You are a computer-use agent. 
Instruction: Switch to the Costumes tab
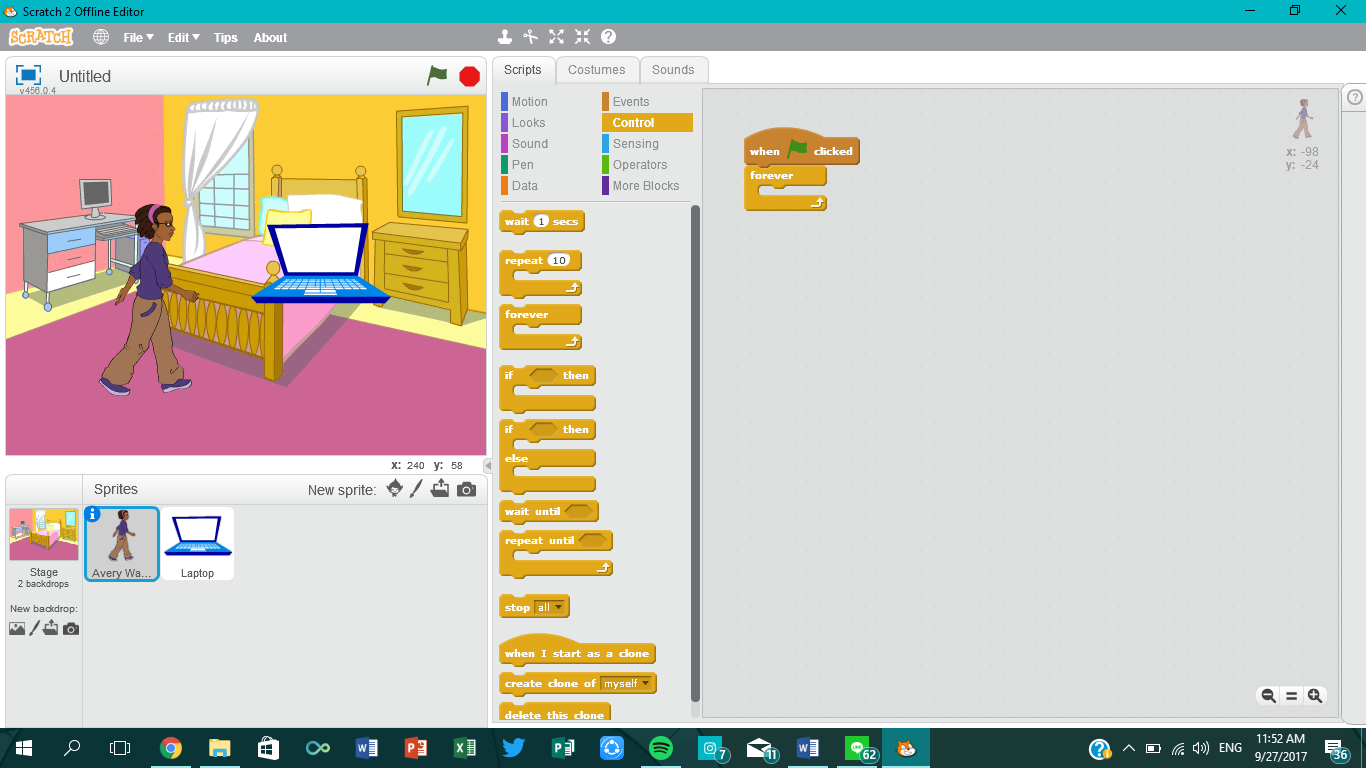[597, 69]
